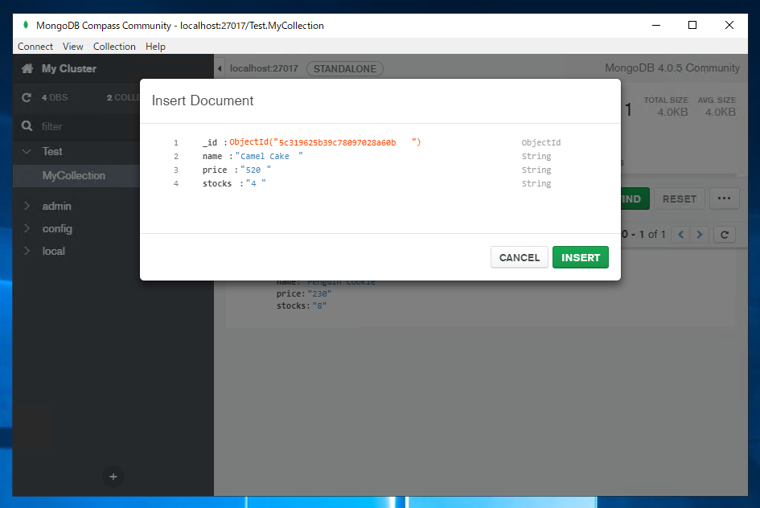Collapse the Test database chevron
The width and height of the screenshot is (760, 508).
[27, 151]
